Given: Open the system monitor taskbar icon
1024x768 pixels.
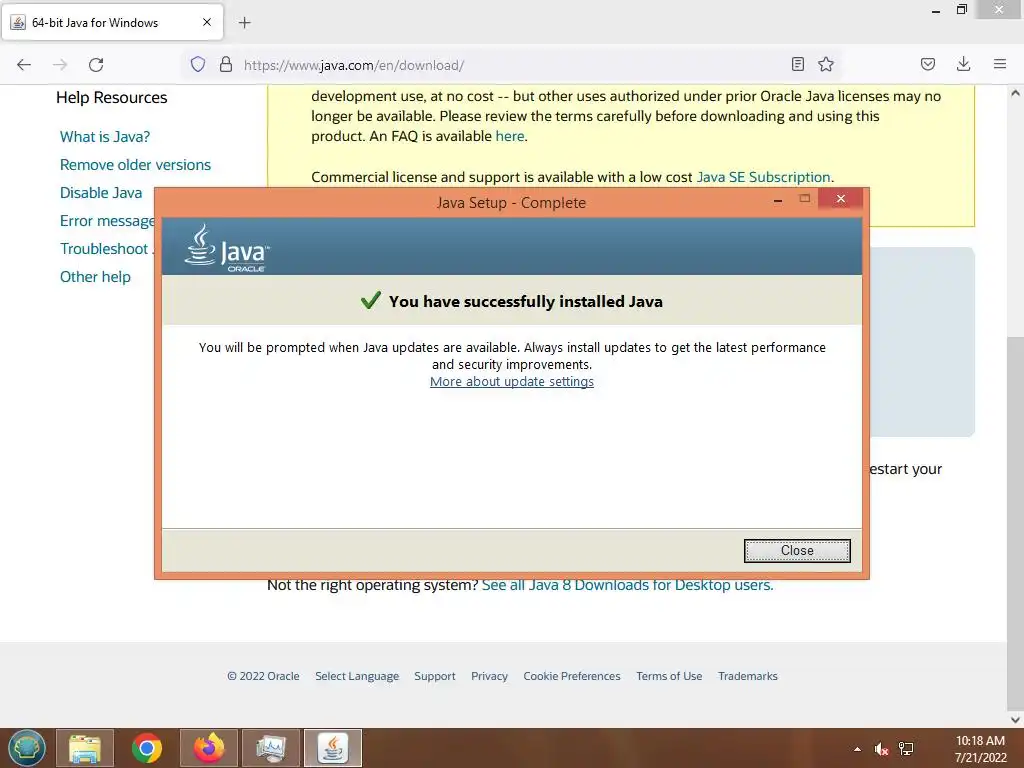Looking at the screenshot, I should pos(271,748).
